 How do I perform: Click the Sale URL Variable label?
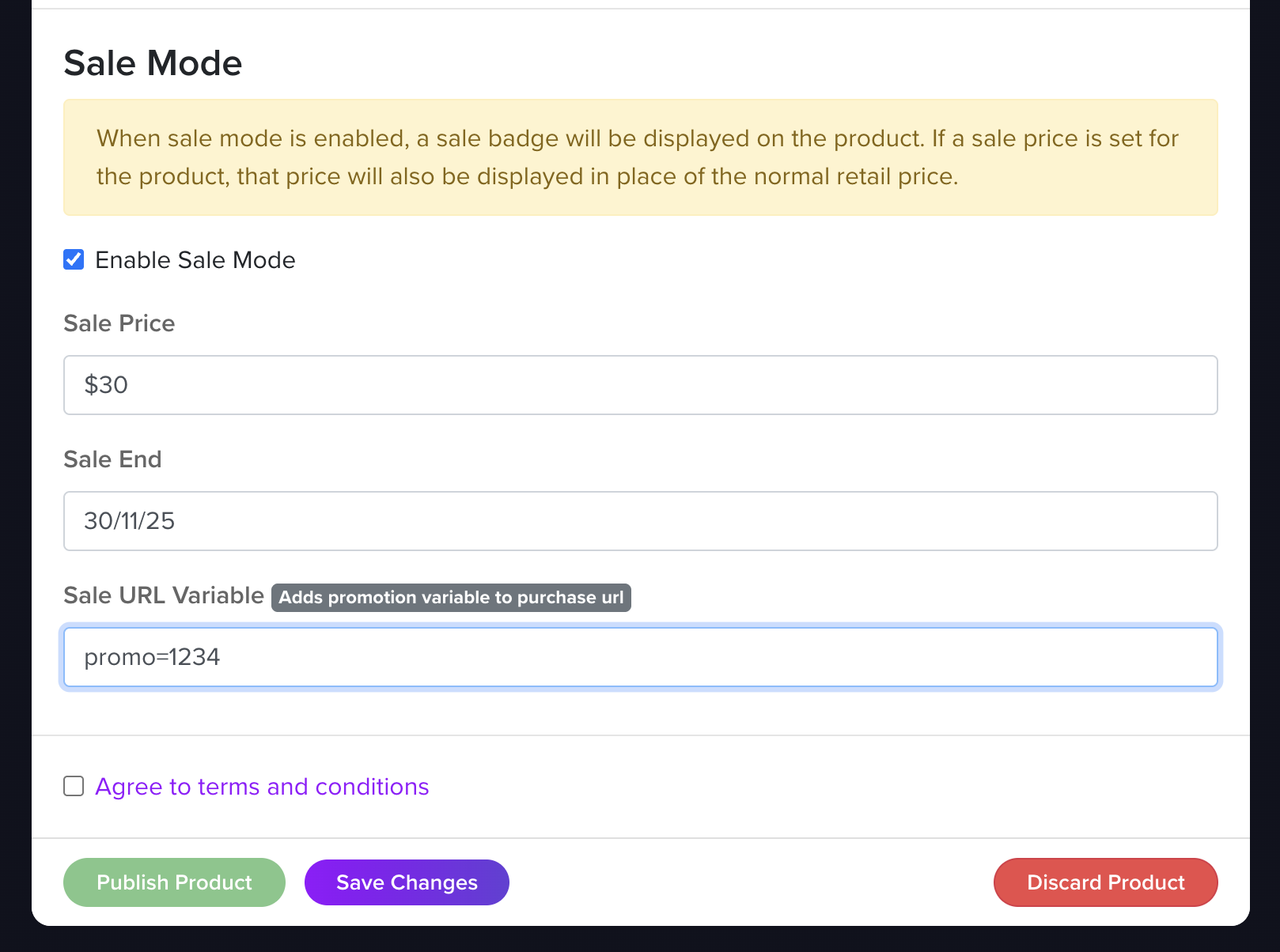click(x=163, y=595)
